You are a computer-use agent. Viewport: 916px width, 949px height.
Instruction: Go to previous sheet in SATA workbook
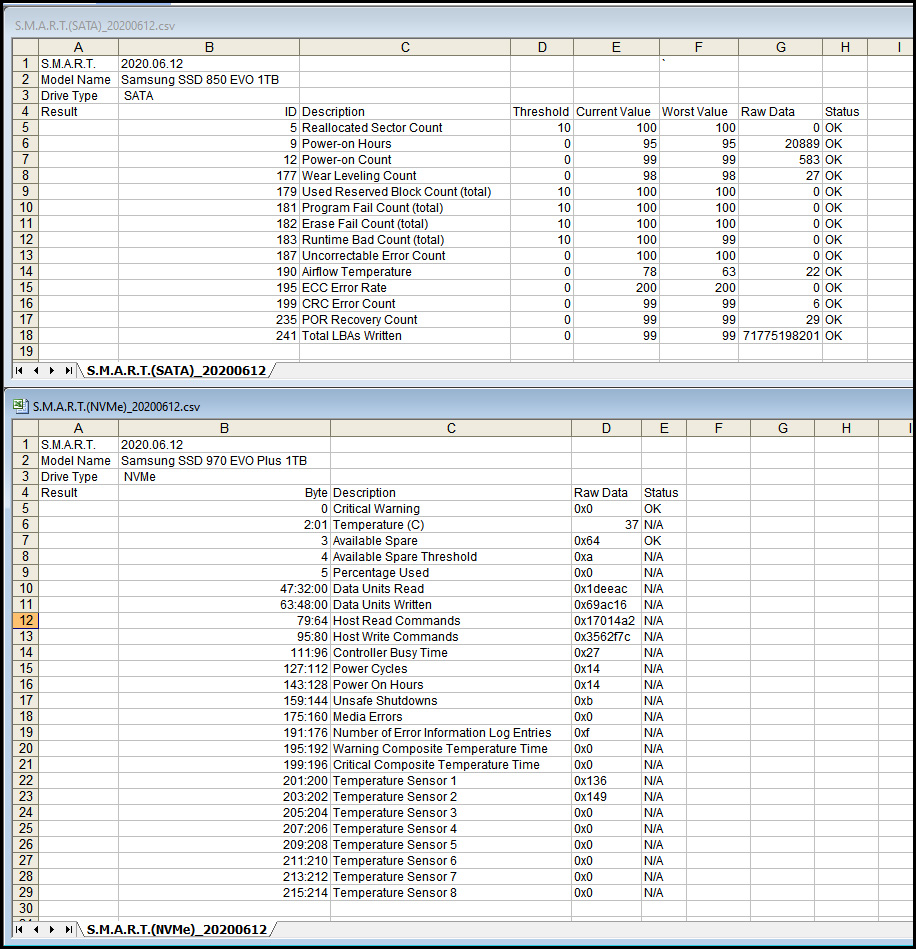pos(37,371)
